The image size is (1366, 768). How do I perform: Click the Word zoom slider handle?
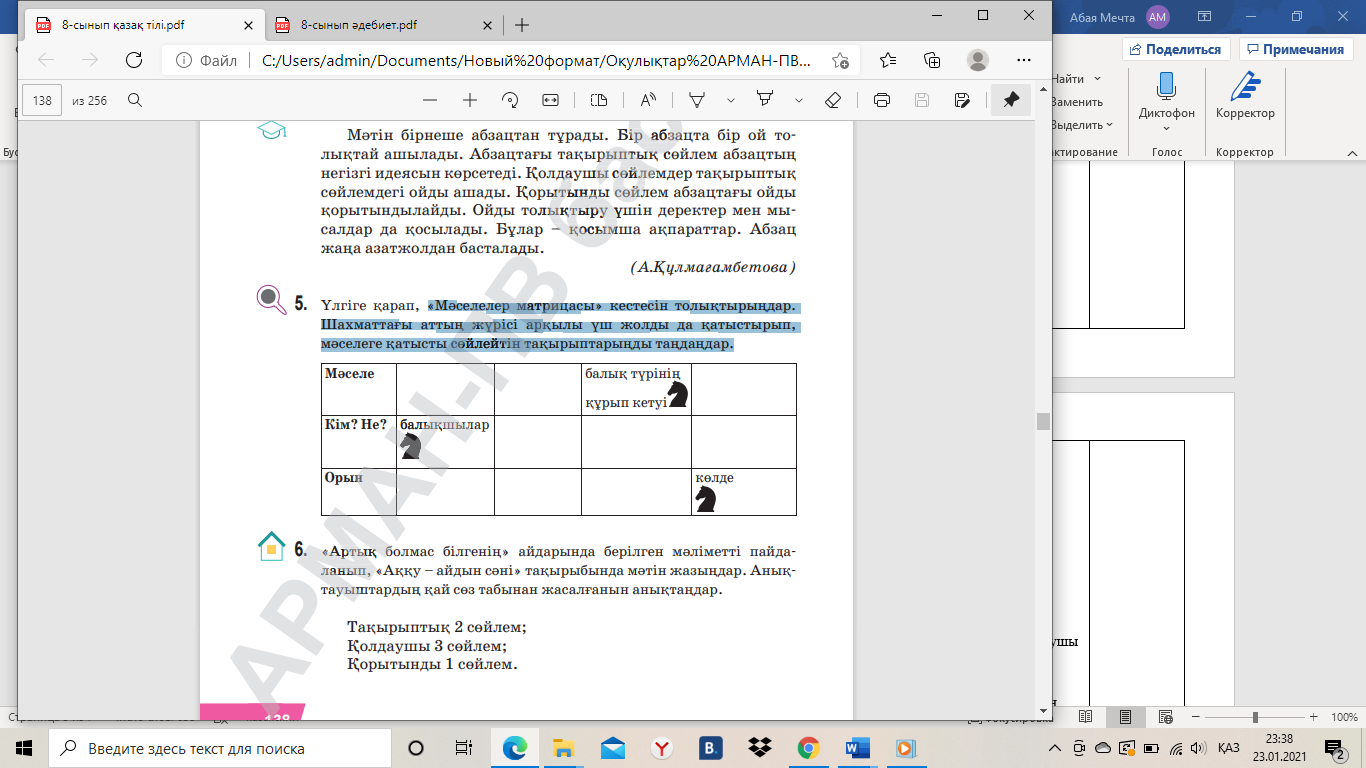click(1255, 717)
